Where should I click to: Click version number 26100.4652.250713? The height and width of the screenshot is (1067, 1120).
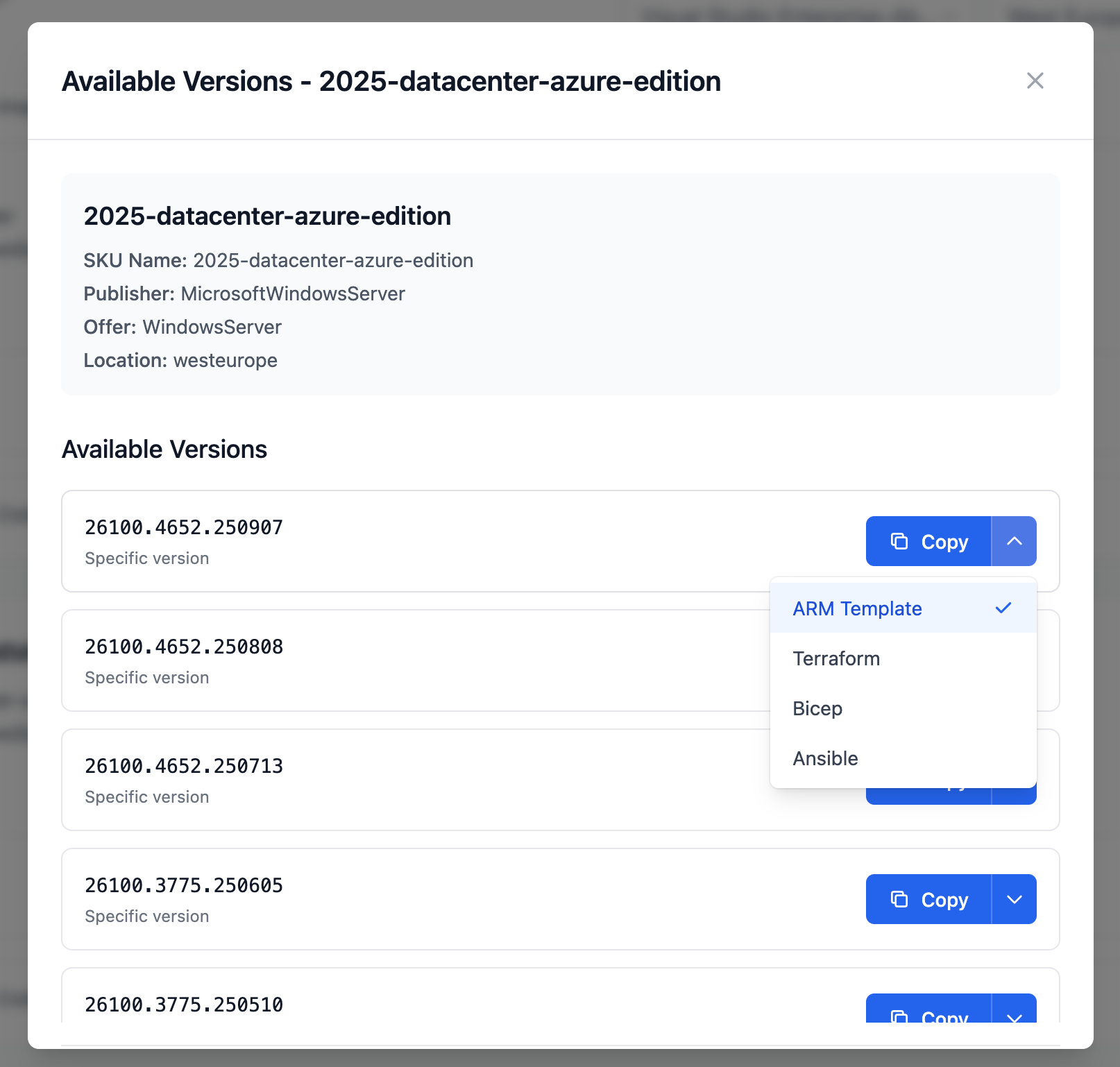coord(184,766)
